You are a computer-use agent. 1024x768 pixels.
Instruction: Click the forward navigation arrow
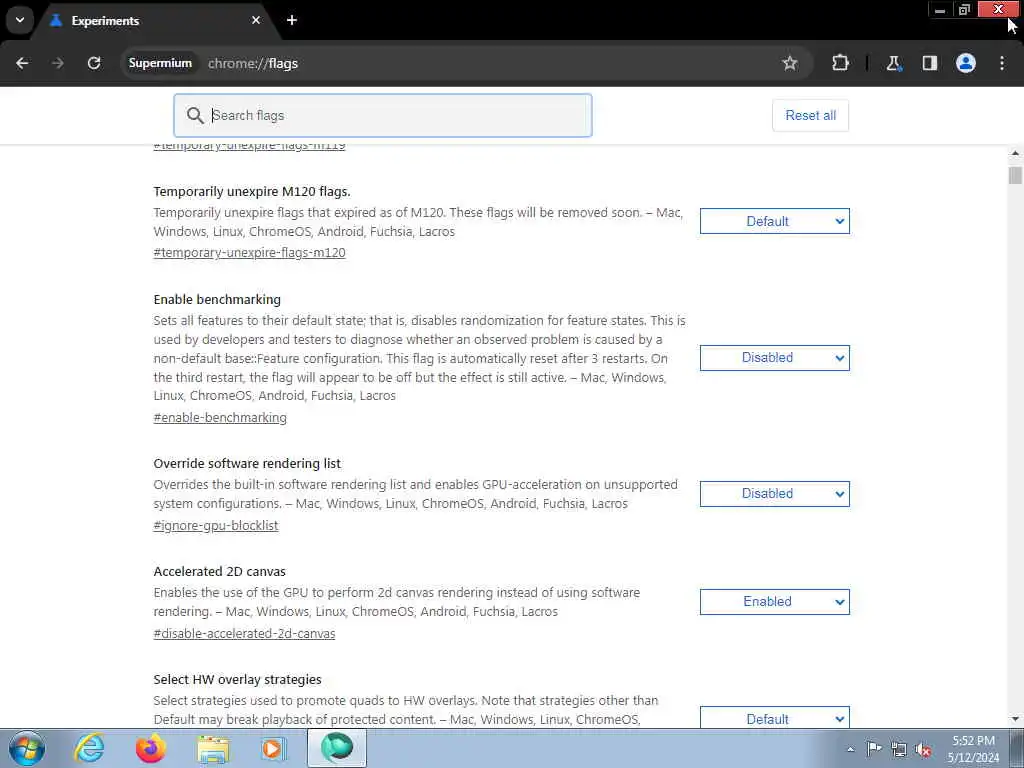coord(58,63)
